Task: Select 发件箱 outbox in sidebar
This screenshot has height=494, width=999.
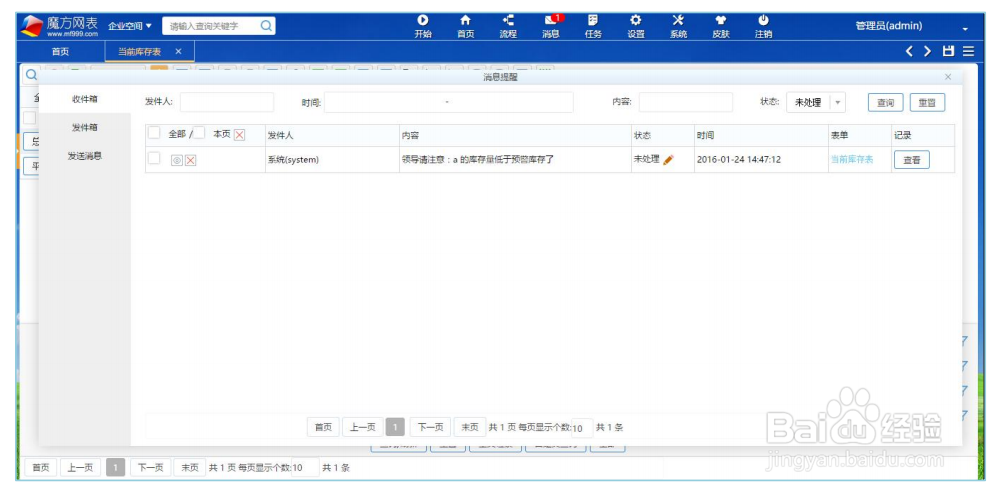Action: point(85,127)
